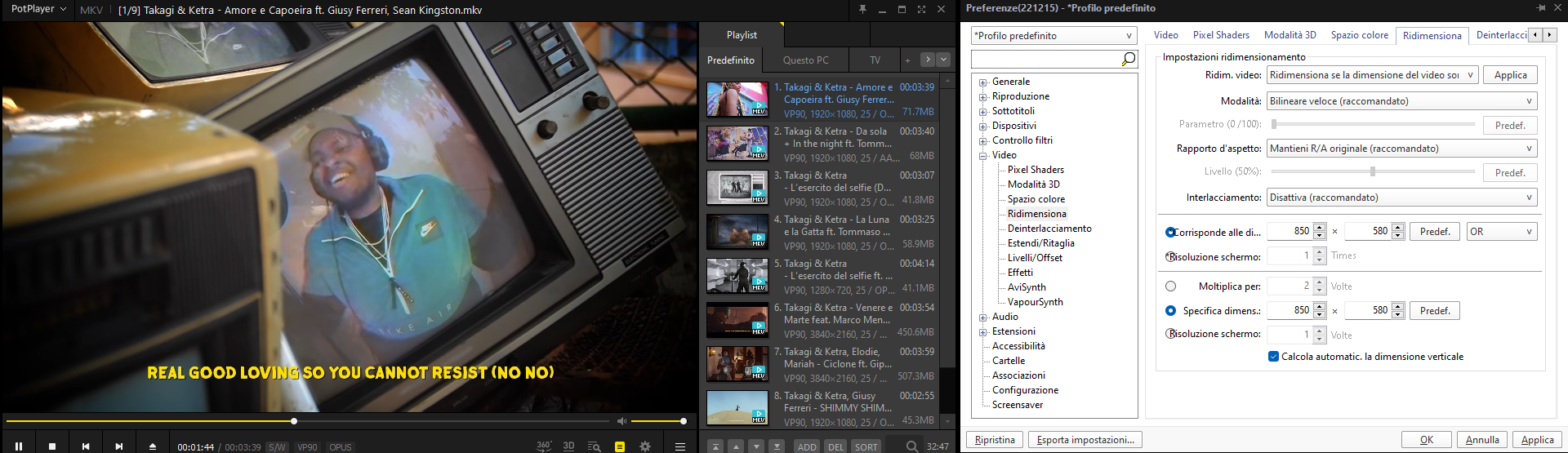Move selected playlist item up

tap(736, 446)
